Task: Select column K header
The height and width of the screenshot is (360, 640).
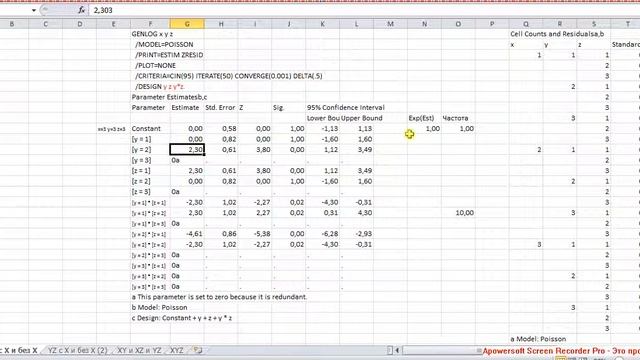Action: pos(322,24)
